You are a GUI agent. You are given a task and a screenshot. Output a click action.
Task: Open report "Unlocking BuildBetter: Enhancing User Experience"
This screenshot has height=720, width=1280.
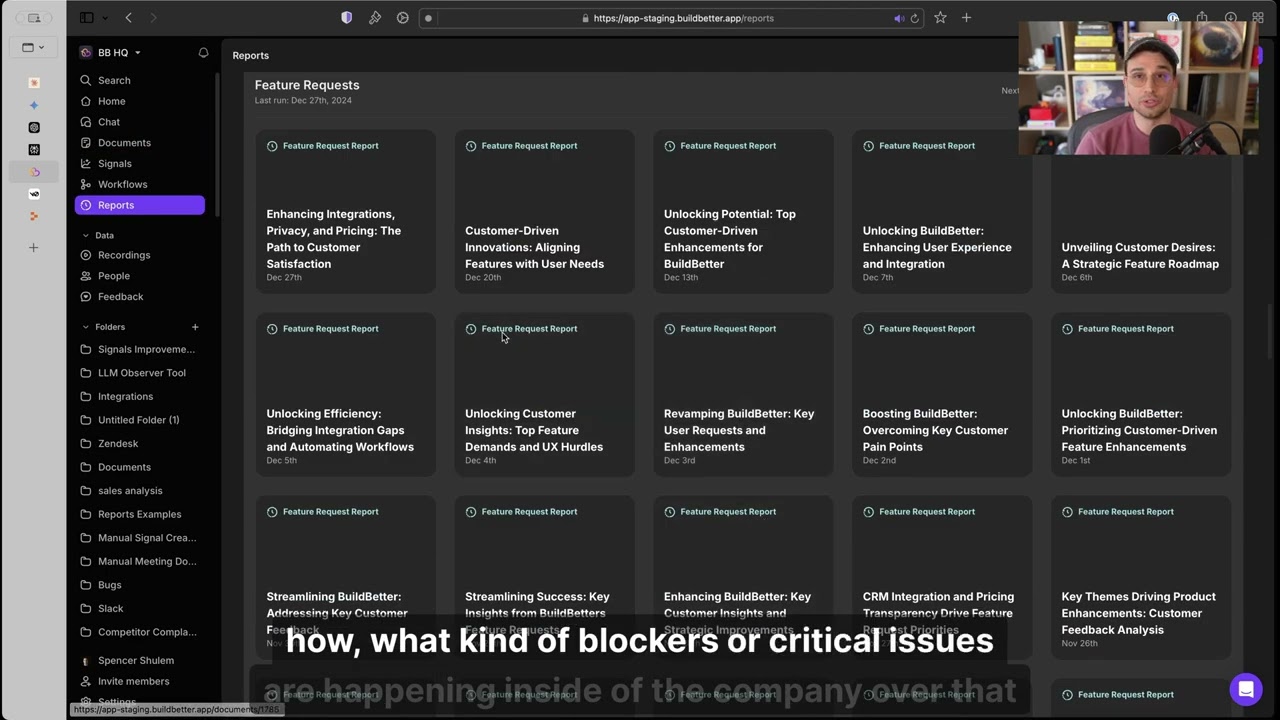point(942,211)
